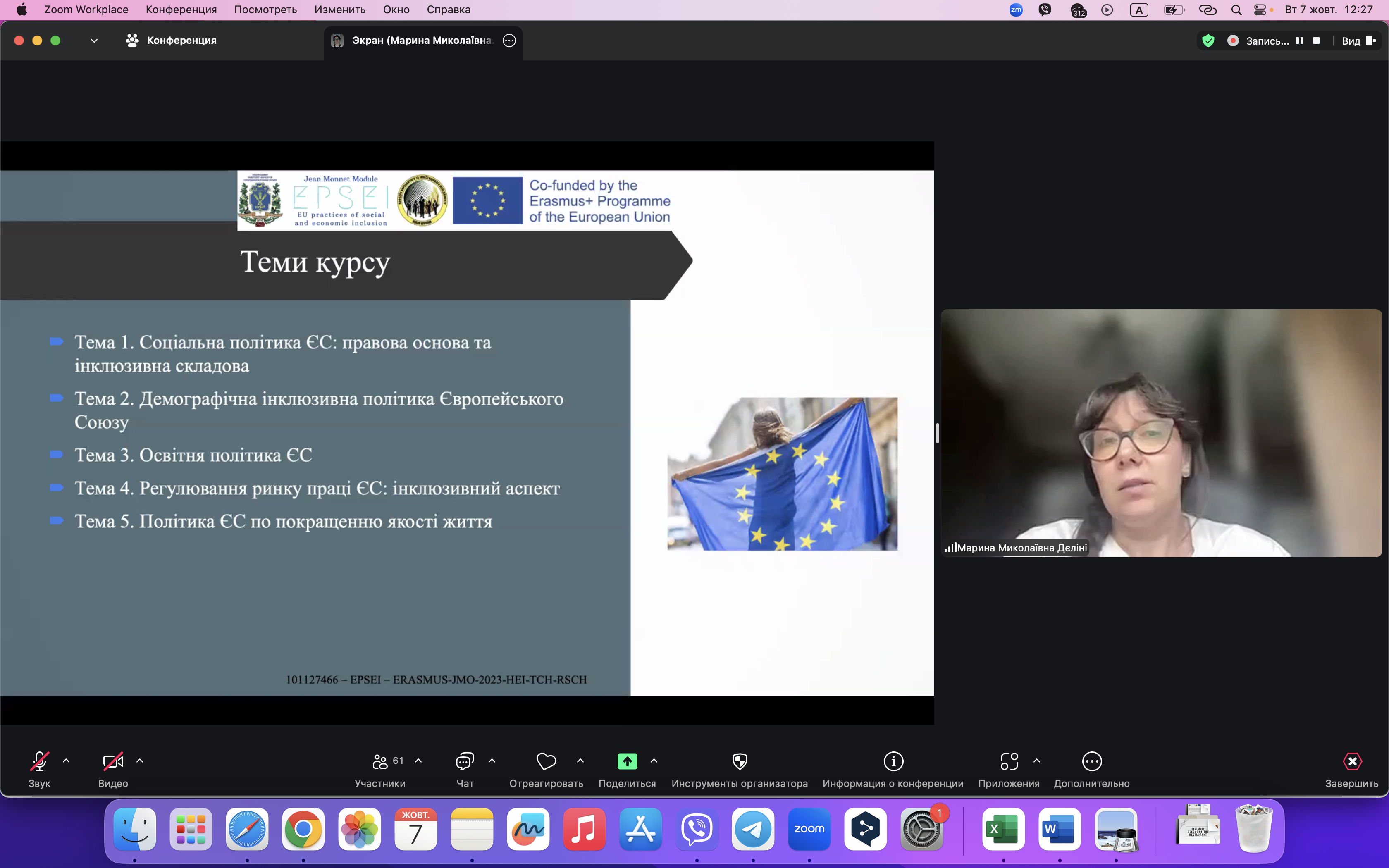Screen dimensions: 1389x868
Task: Pause the recording
Action: pyautogui.click(x=1299, y=41)
